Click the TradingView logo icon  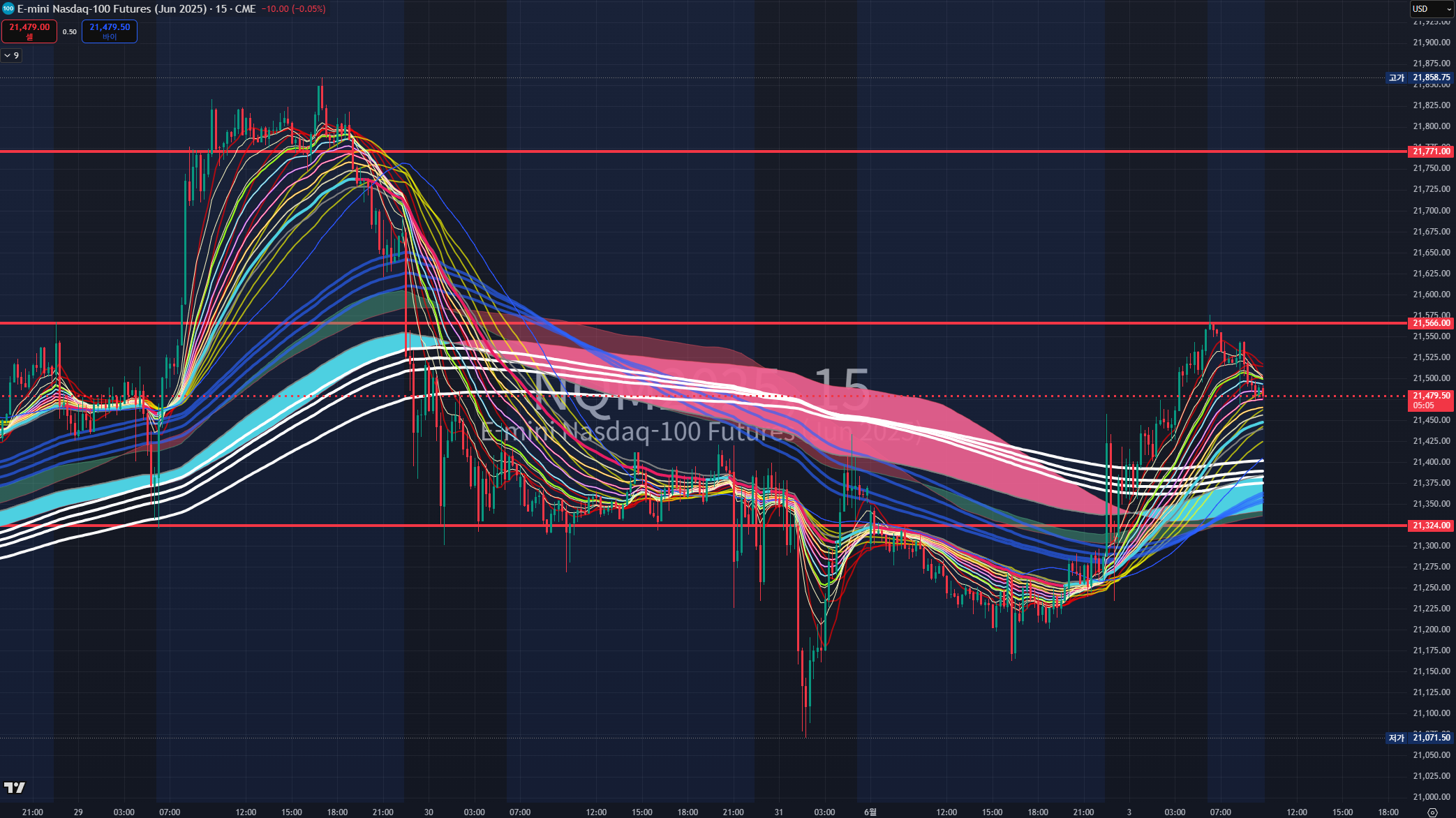point(15,787)
